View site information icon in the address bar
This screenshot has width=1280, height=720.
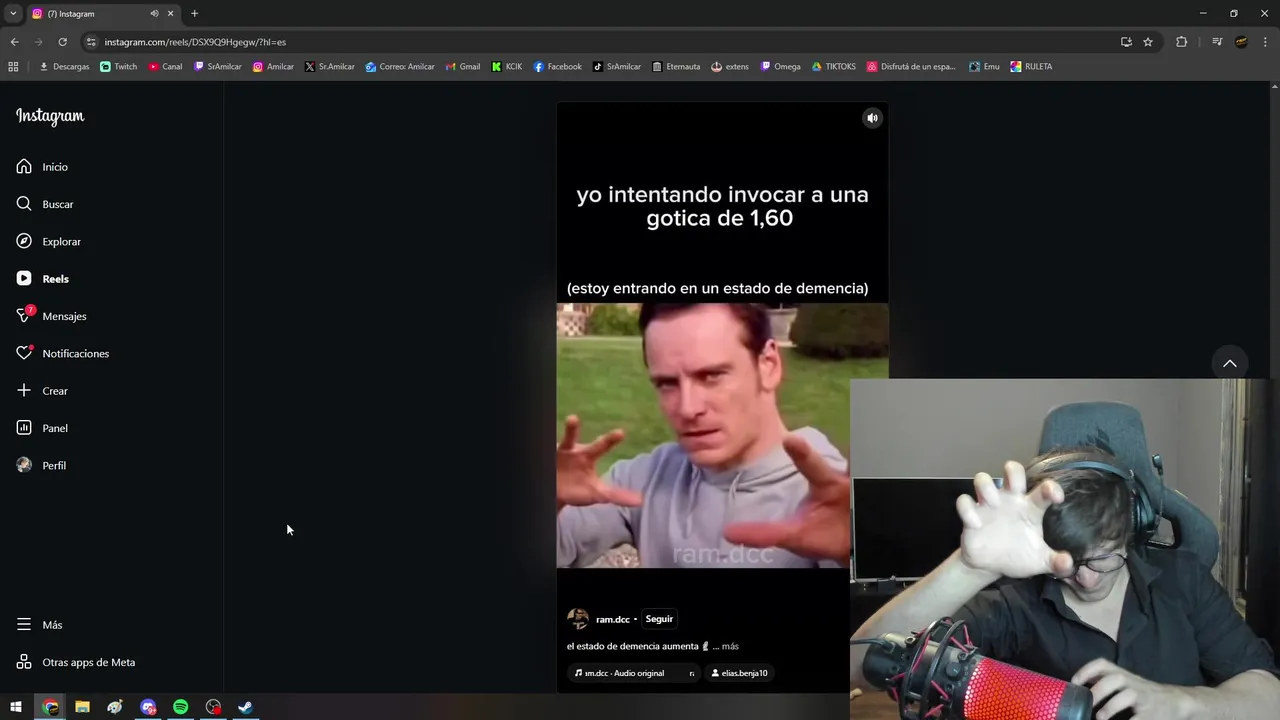coord(91,42)
